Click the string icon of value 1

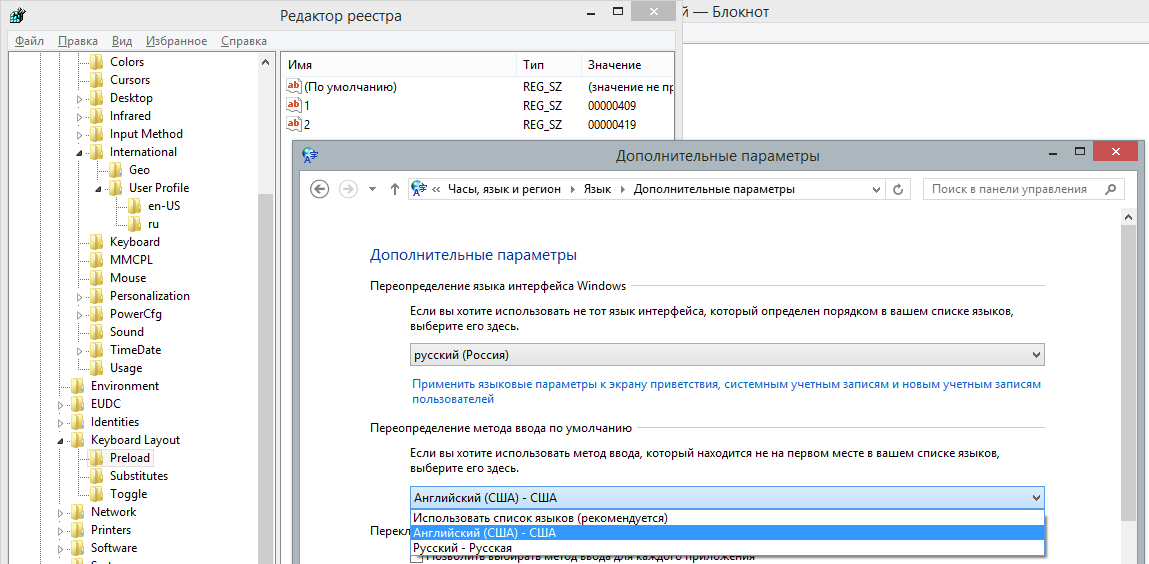click(x=294, y=105)
